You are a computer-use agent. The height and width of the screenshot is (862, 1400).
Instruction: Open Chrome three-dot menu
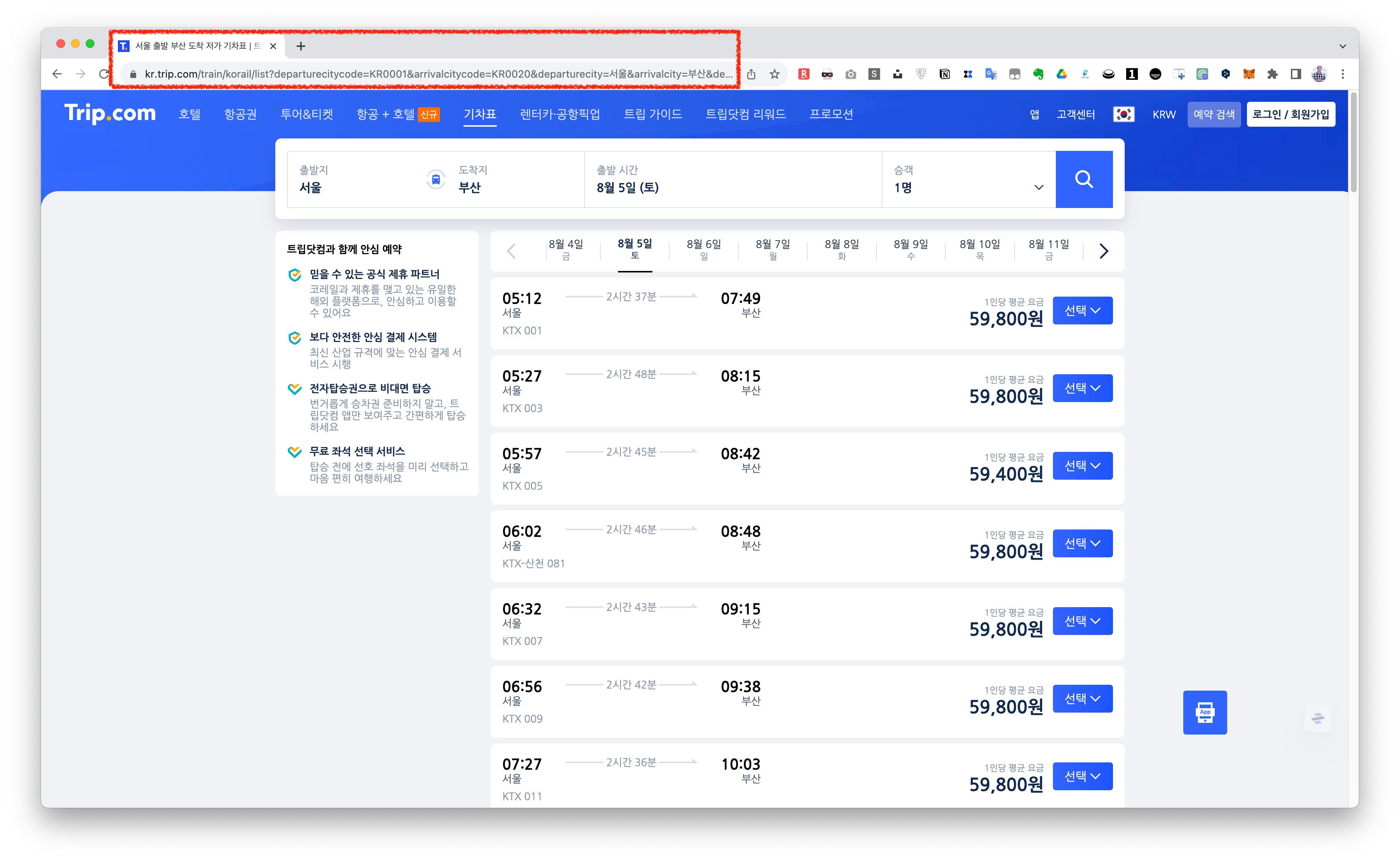pyautogui.click(x=1343, y=74)
